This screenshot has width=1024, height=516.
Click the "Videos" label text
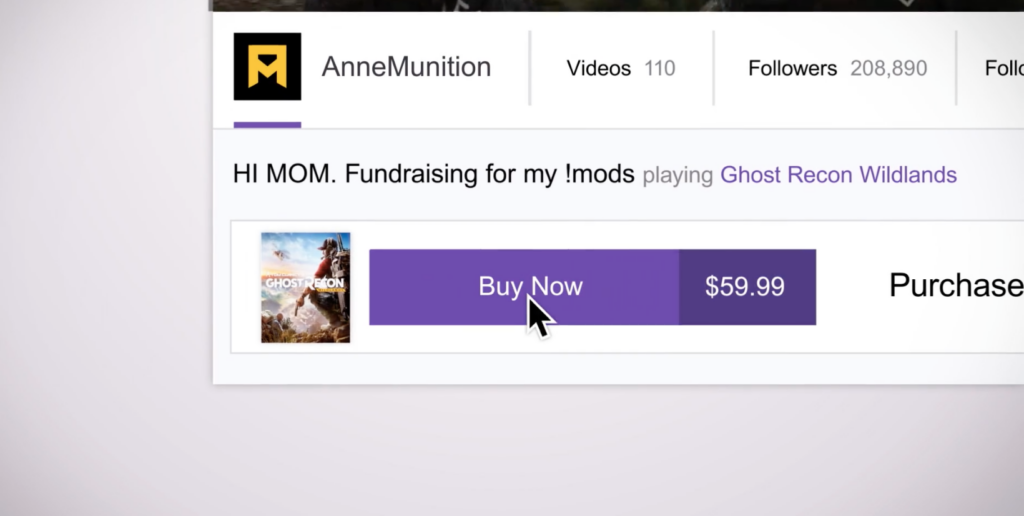[598, 69]
